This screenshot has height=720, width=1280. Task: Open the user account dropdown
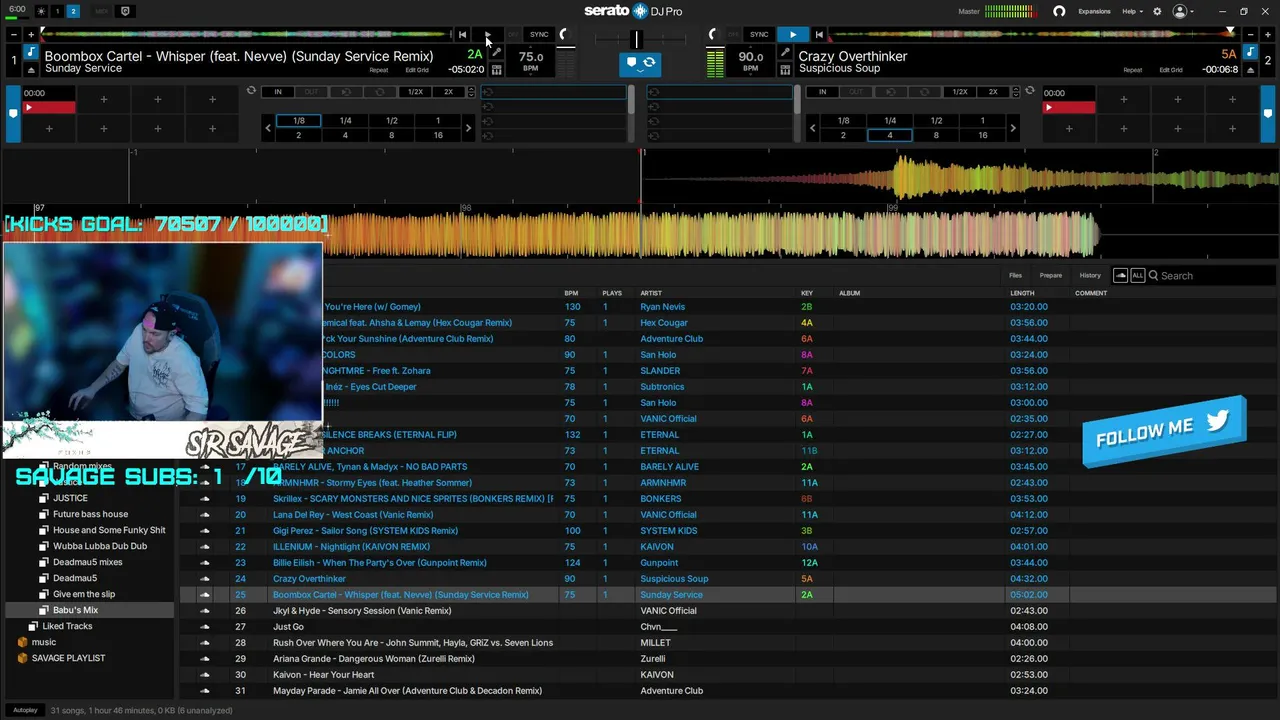pyautogui.click(x=1183, y=11)
